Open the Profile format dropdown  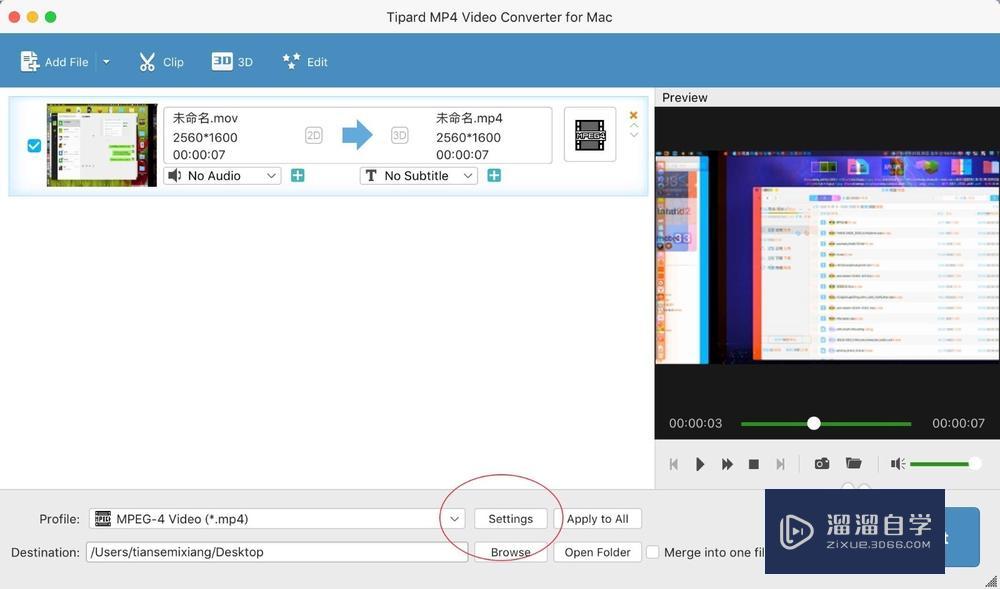(x=277, y=519)
